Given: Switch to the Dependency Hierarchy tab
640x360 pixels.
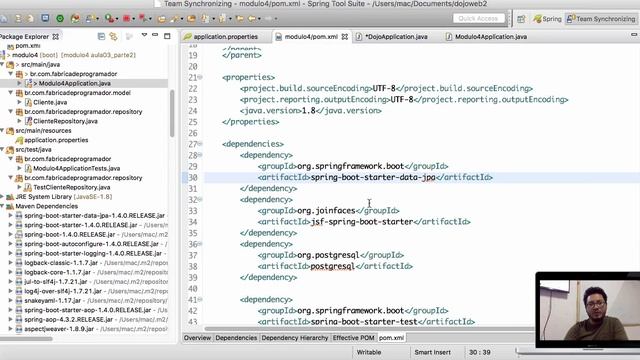Looking at the screenshot, I should [295, 338].
